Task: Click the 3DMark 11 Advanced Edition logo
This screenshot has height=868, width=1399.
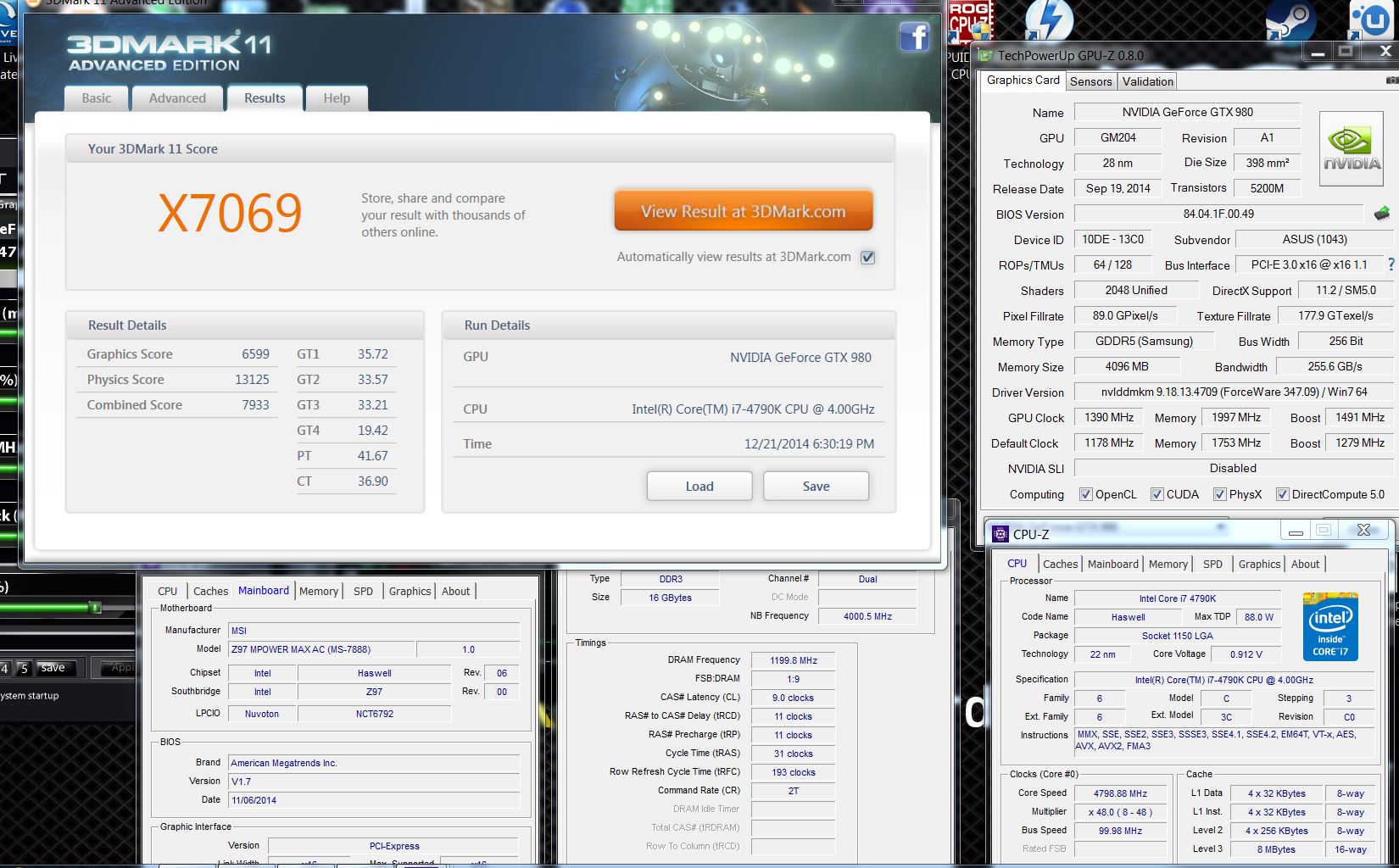Action: [169, 53]
